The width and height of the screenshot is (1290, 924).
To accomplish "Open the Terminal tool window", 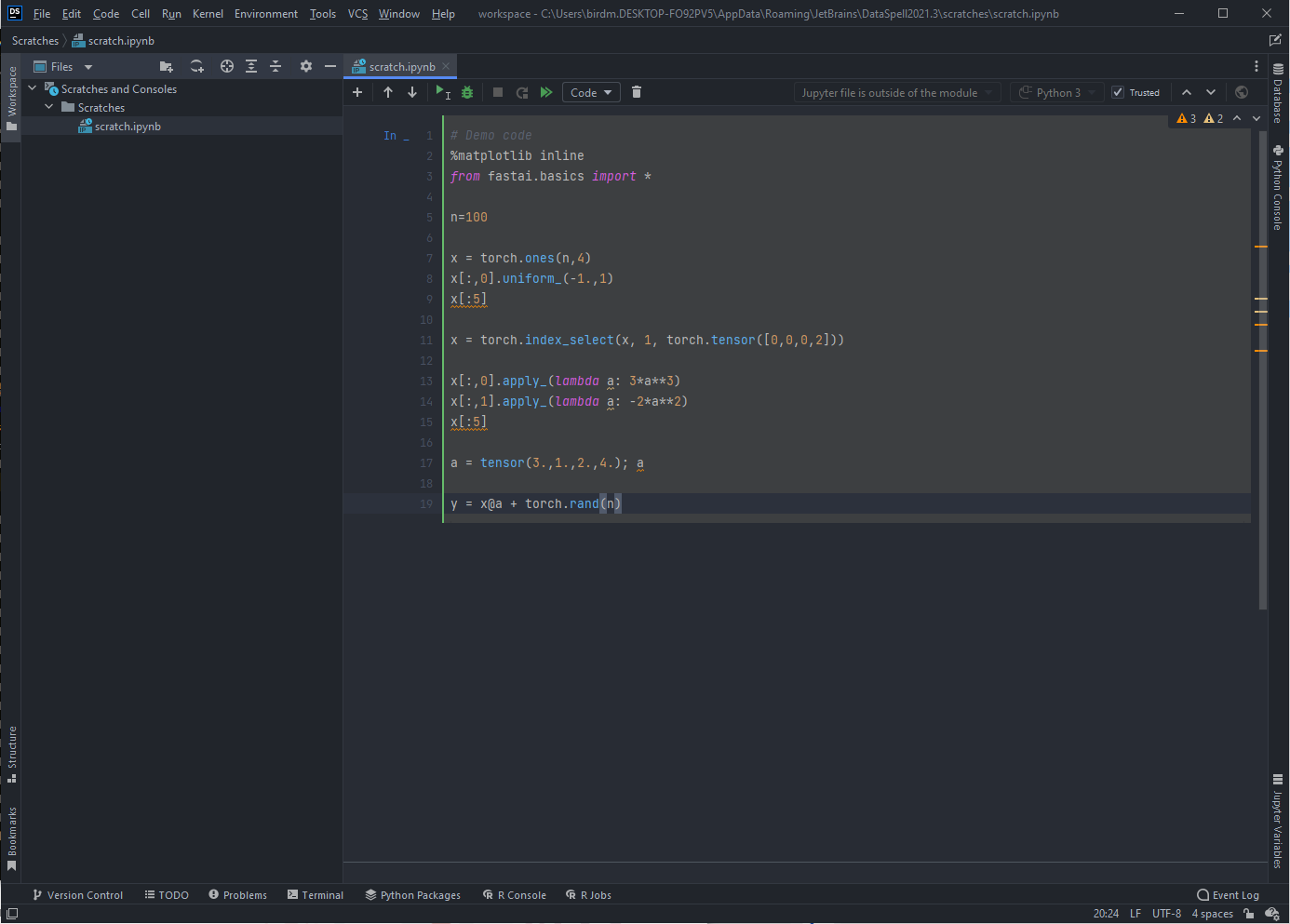I will coord(316,894).
